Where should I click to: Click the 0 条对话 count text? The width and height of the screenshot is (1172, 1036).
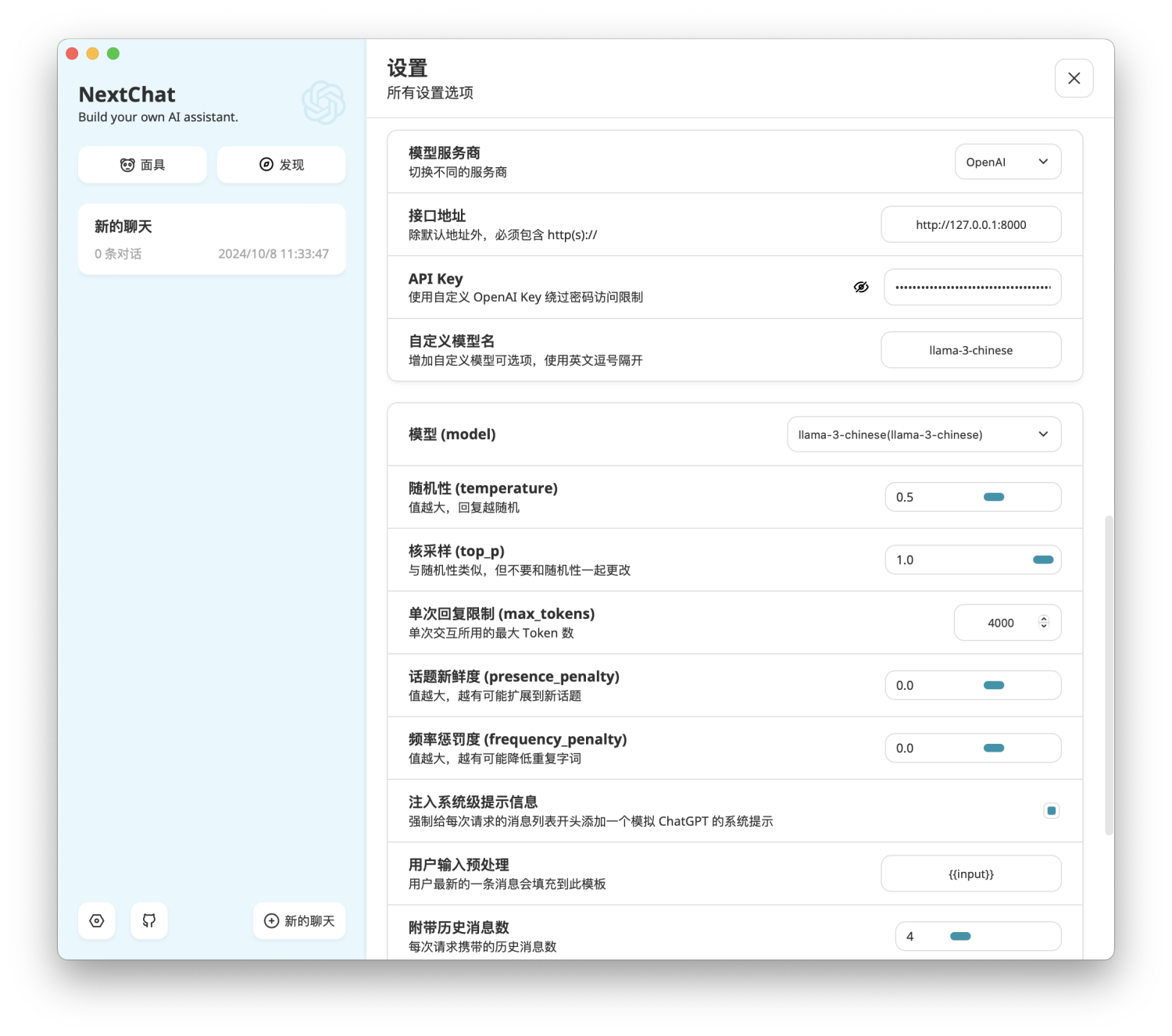click(118, 254)
